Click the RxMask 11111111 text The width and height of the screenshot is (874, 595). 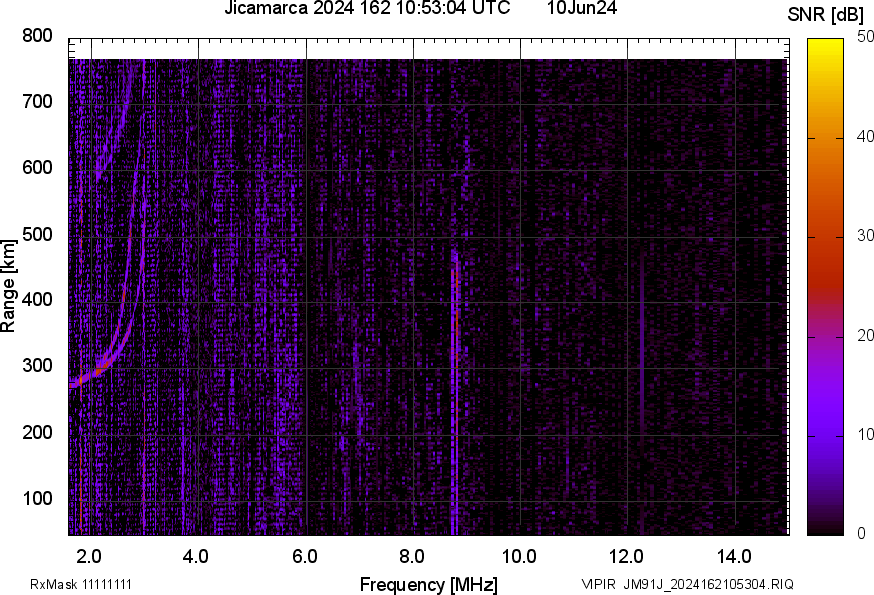pyautogui.click(x=81, y=584)
